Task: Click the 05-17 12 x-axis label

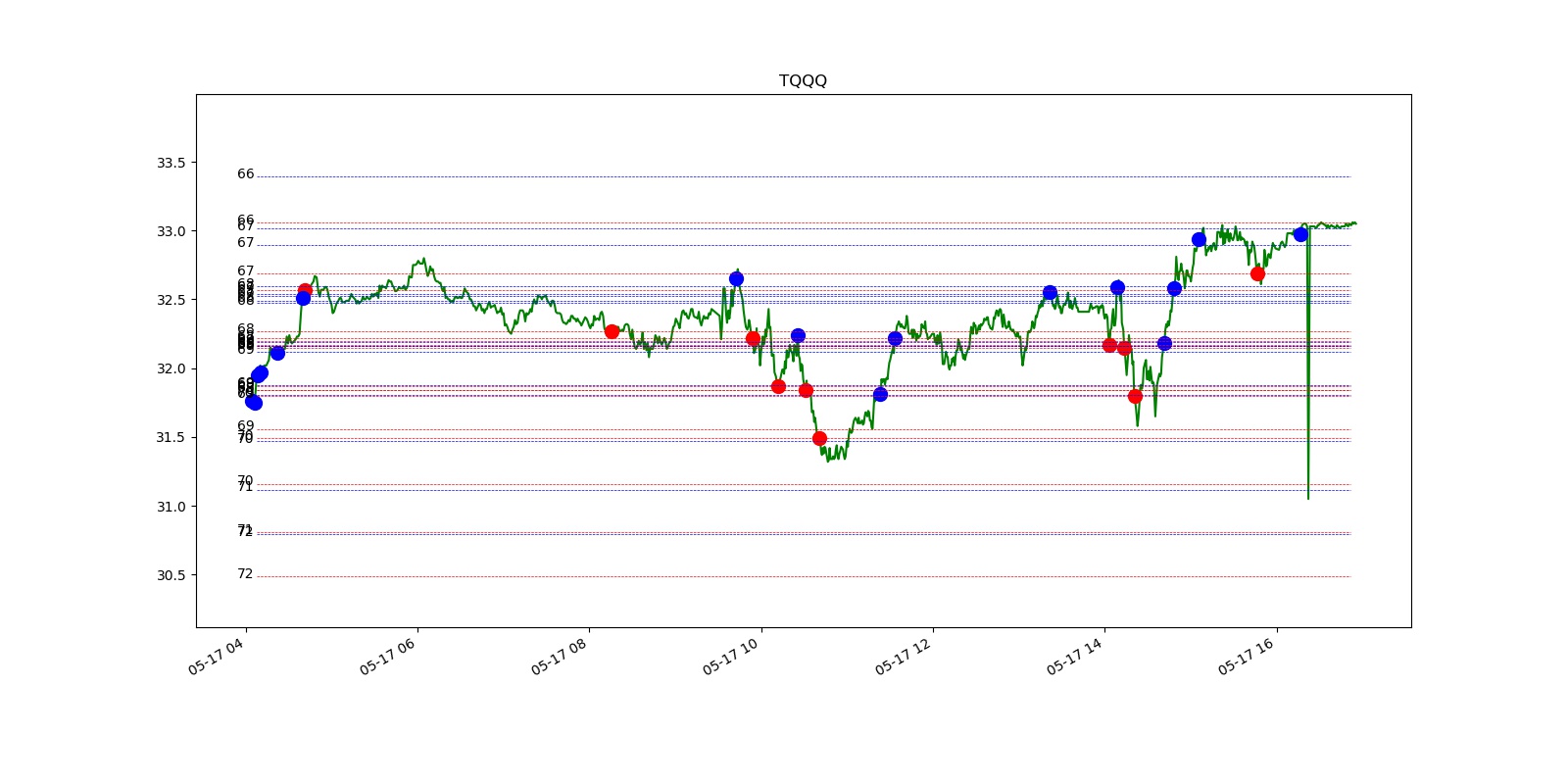Action: tap(903, 657)
